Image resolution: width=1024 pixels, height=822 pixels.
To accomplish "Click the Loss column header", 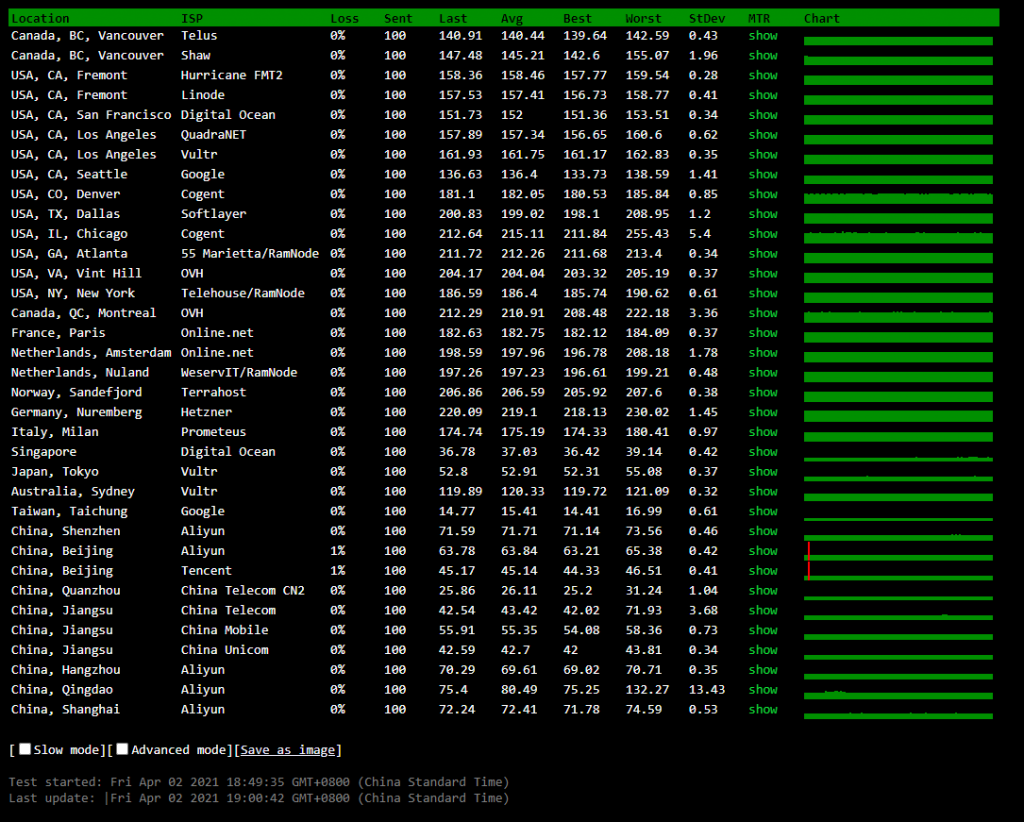I will (x=344, y=18).
